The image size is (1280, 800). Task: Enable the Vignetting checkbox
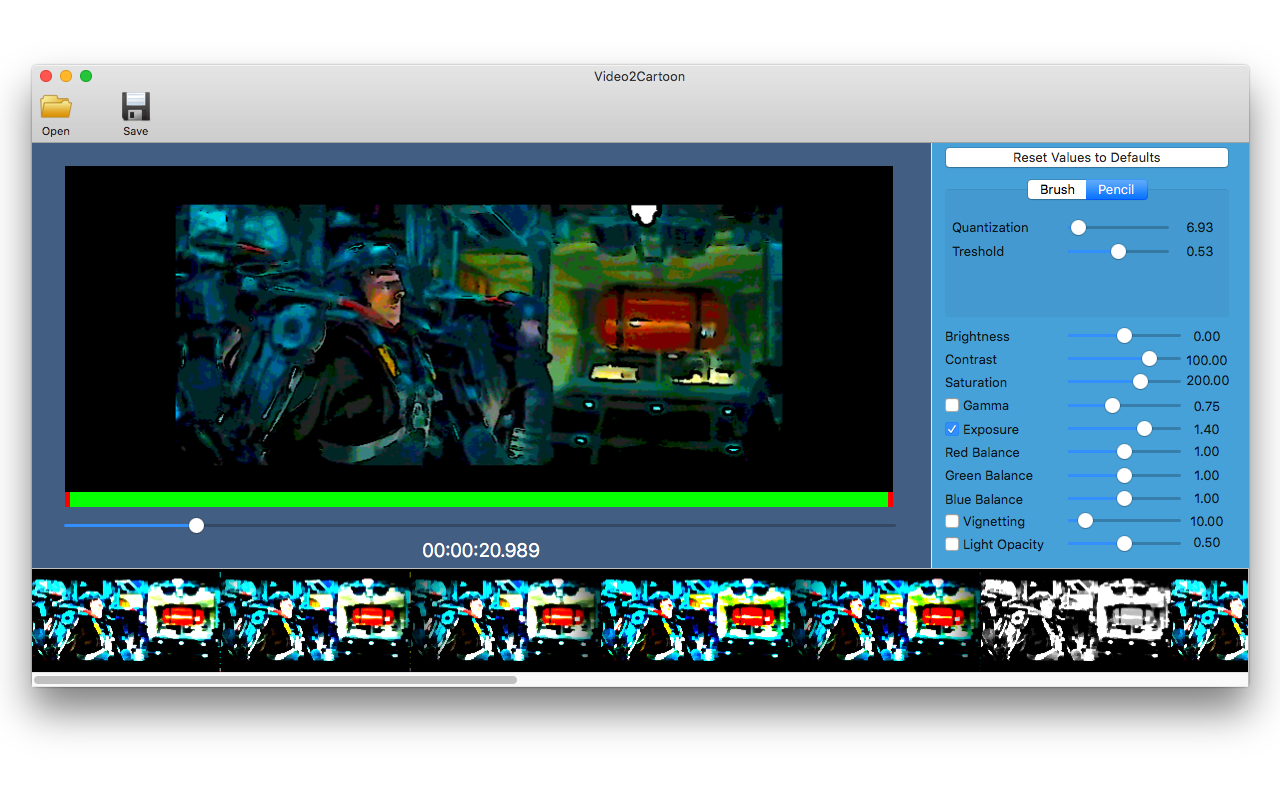coord(952,521)
